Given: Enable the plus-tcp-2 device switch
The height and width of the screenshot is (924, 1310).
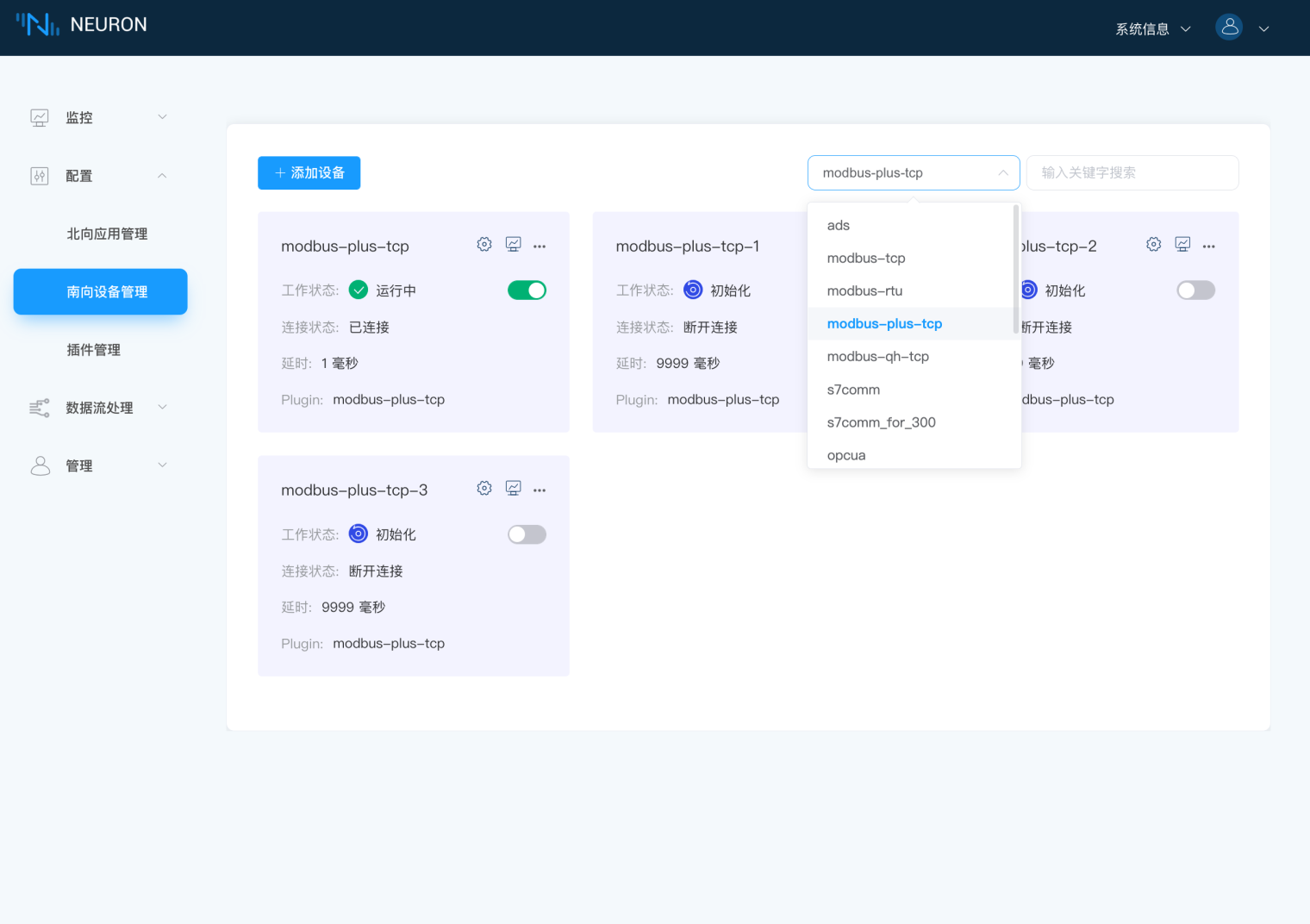Looking at the screenshot, I should [x=1196, y=290].
